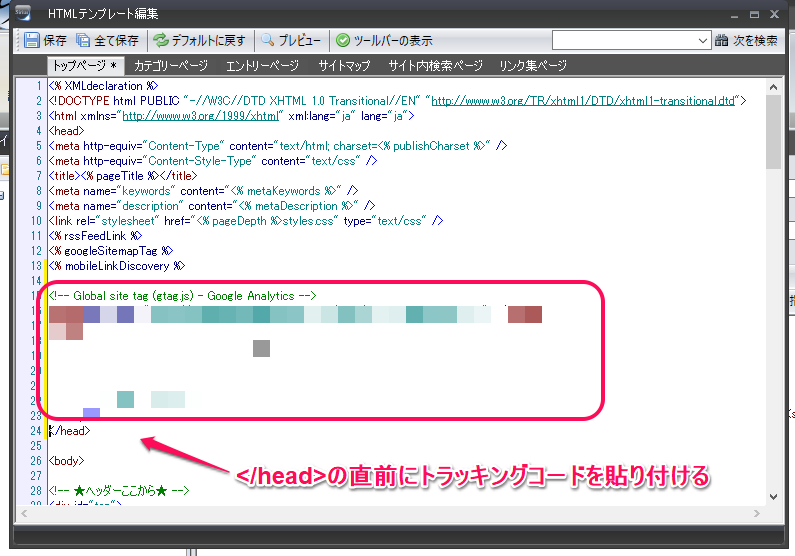The image size is (795, 556).
Task: Select the サイト内検索ページ tab
Action: pos(435,66)
